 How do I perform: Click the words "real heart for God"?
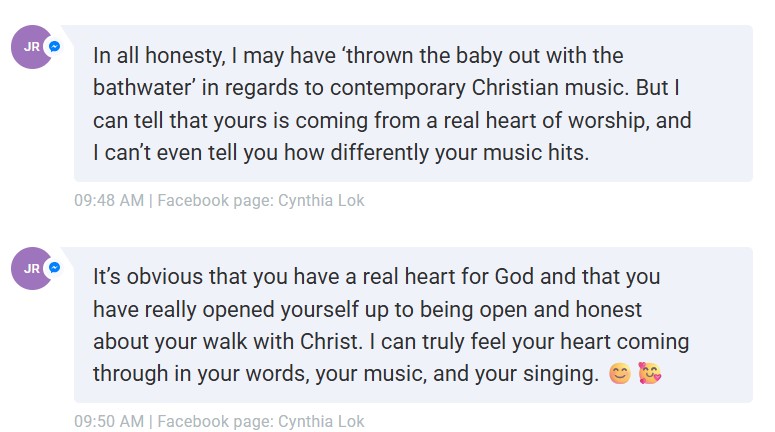point(448,277)
